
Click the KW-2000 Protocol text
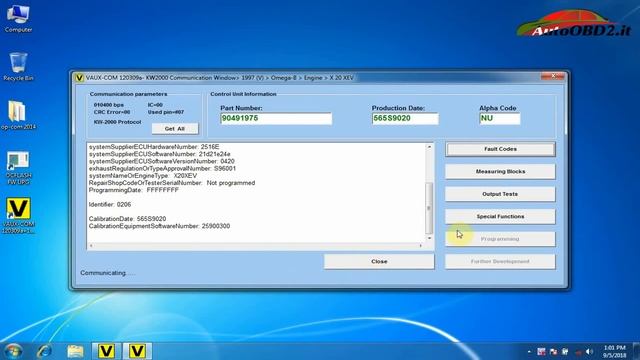coord(118,122)
